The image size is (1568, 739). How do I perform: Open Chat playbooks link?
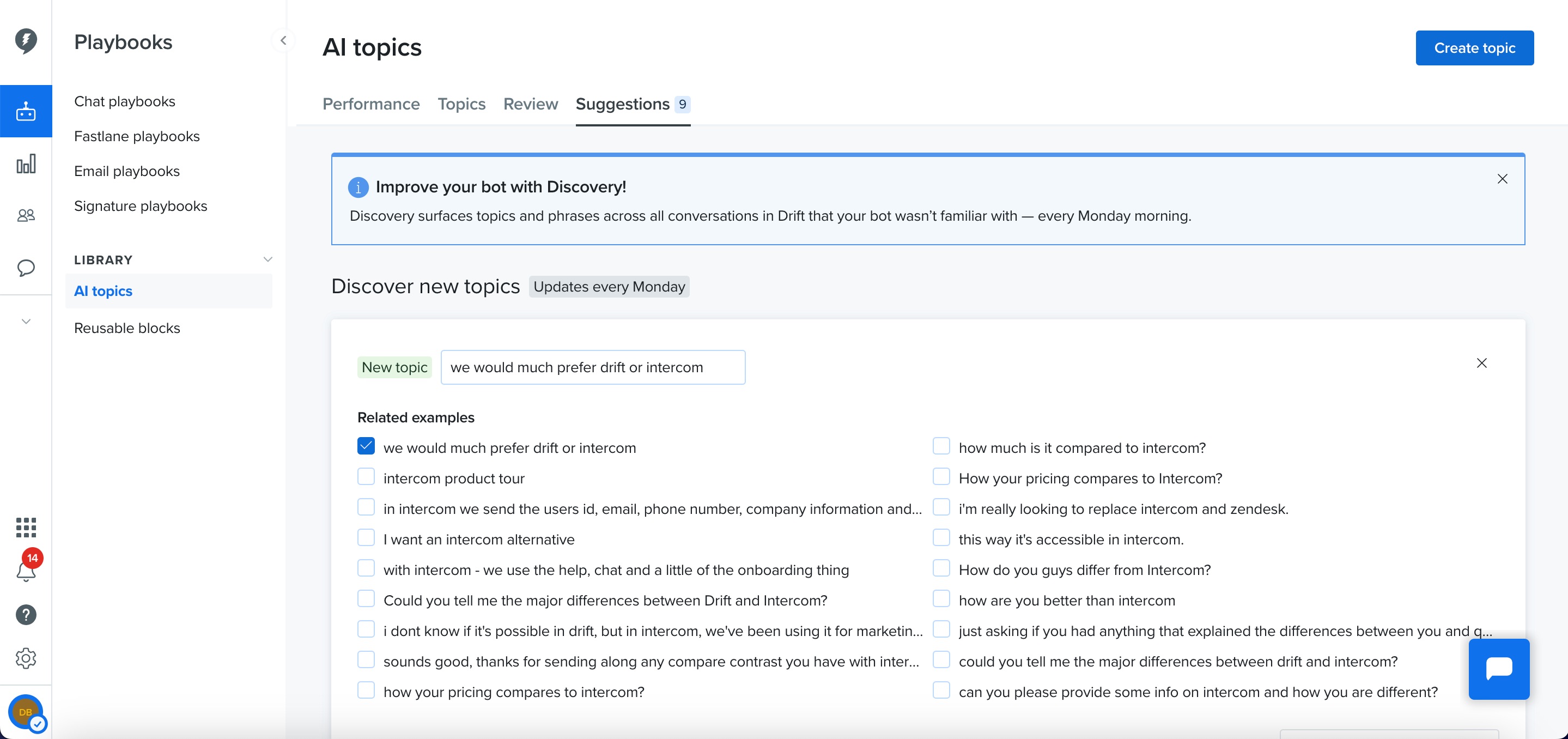[x=125, y=101]
